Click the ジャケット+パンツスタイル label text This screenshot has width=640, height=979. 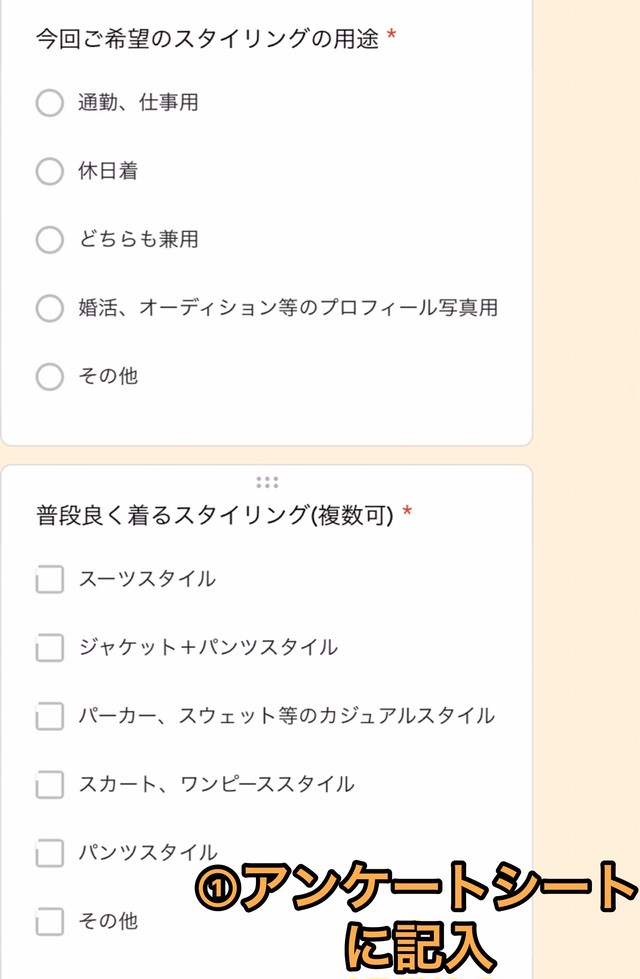coord(208,647)
